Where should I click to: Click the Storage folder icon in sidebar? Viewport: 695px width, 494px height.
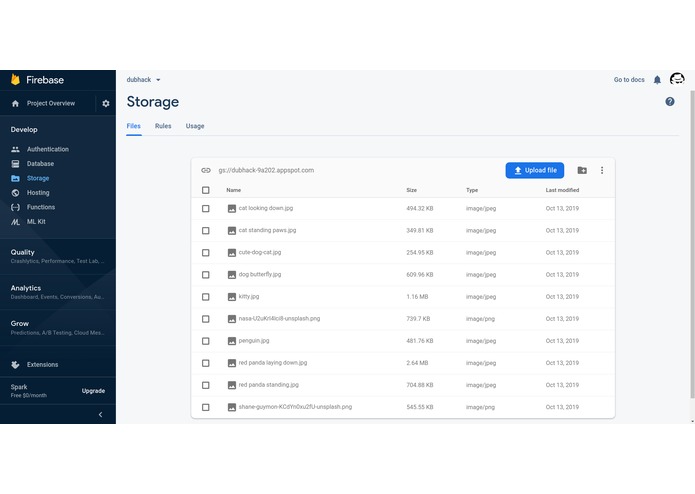coord(16,178)
